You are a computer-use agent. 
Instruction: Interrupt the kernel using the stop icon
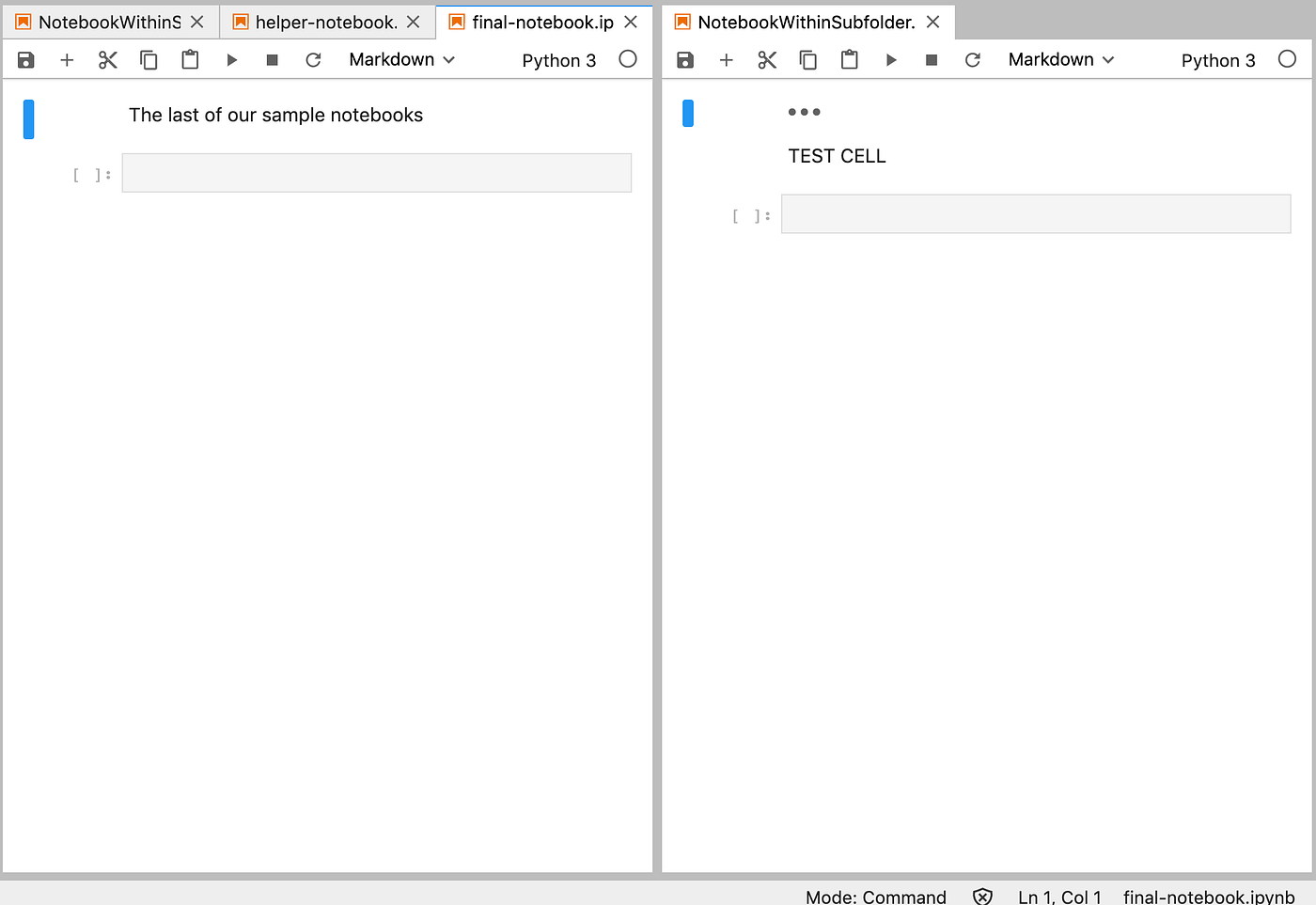[272, 59]
